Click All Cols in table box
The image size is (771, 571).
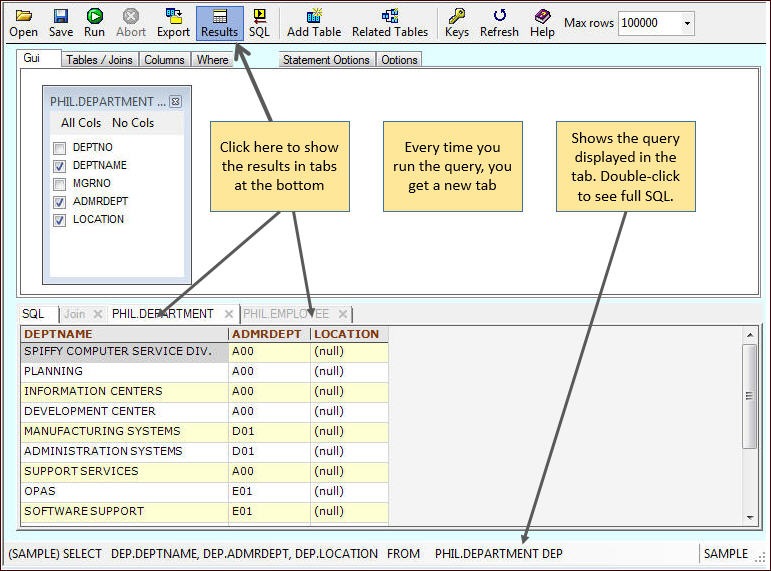(x=81, y=123)
